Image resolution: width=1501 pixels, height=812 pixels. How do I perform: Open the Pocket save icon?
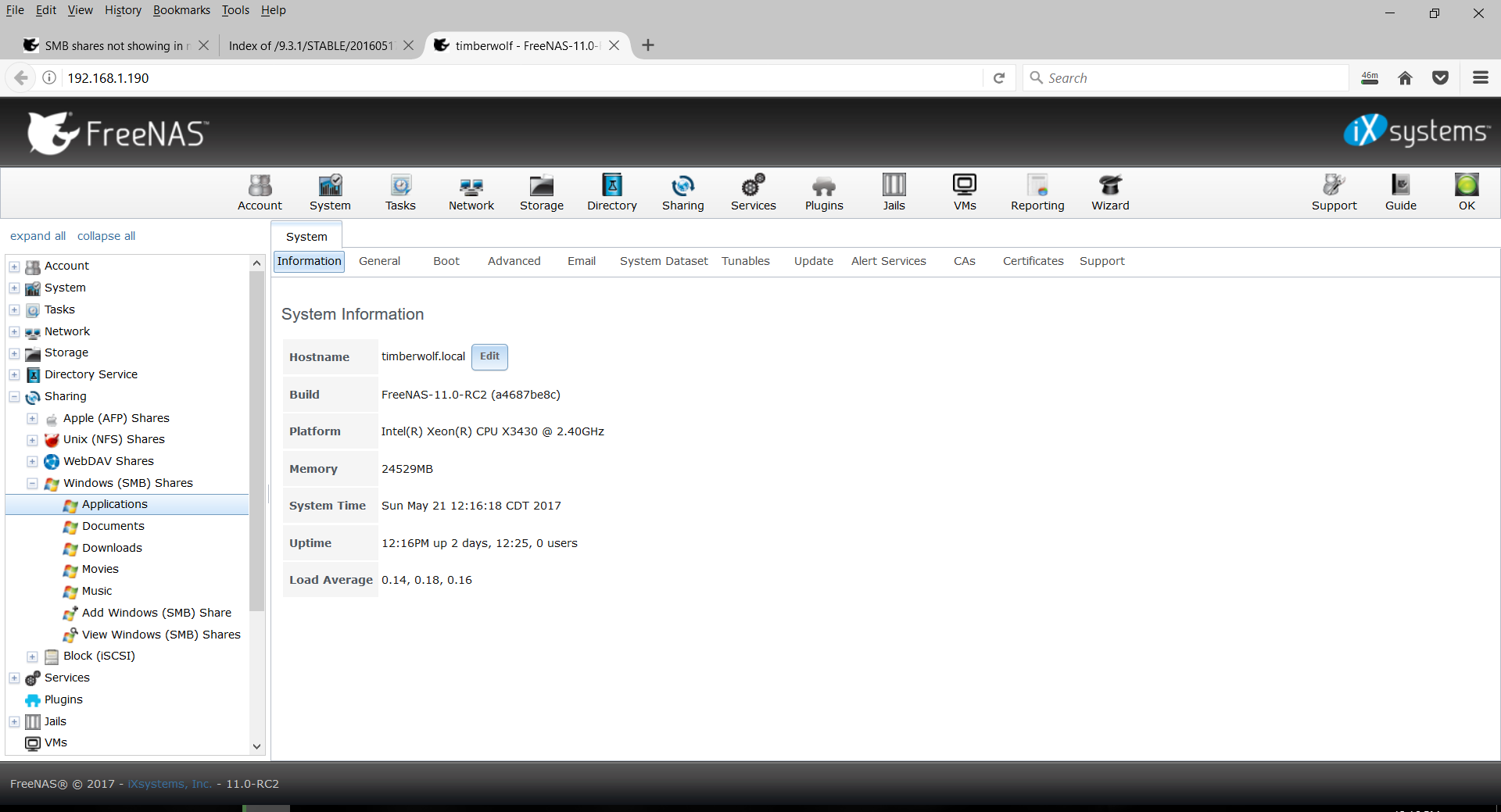click(x=1440, y=78)
